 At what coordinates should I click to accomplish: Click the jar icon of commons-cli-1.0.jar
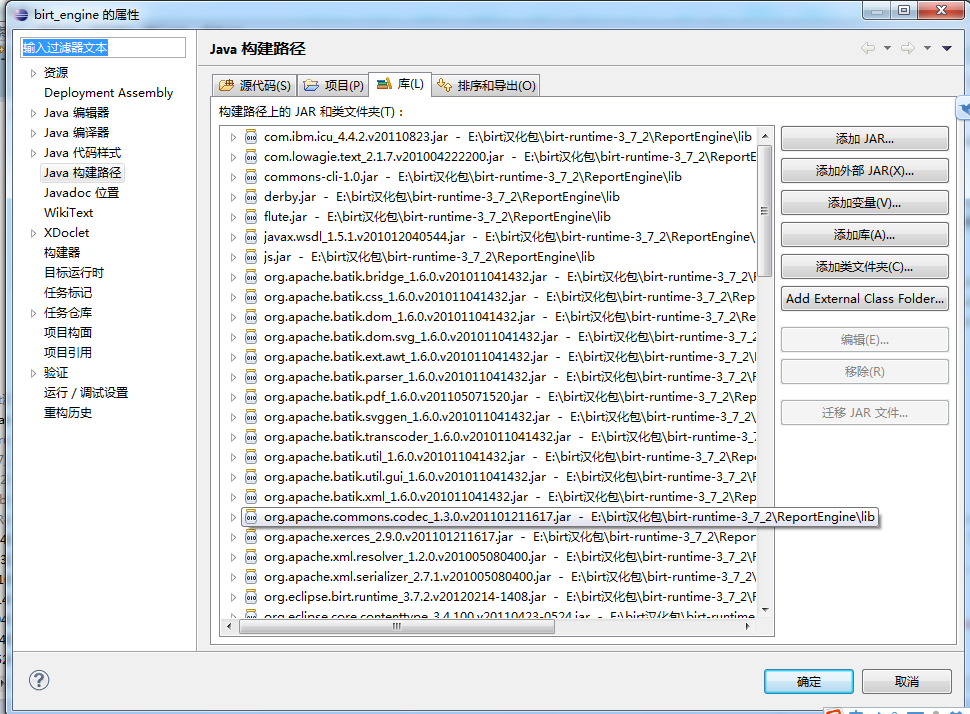[251, 177]
